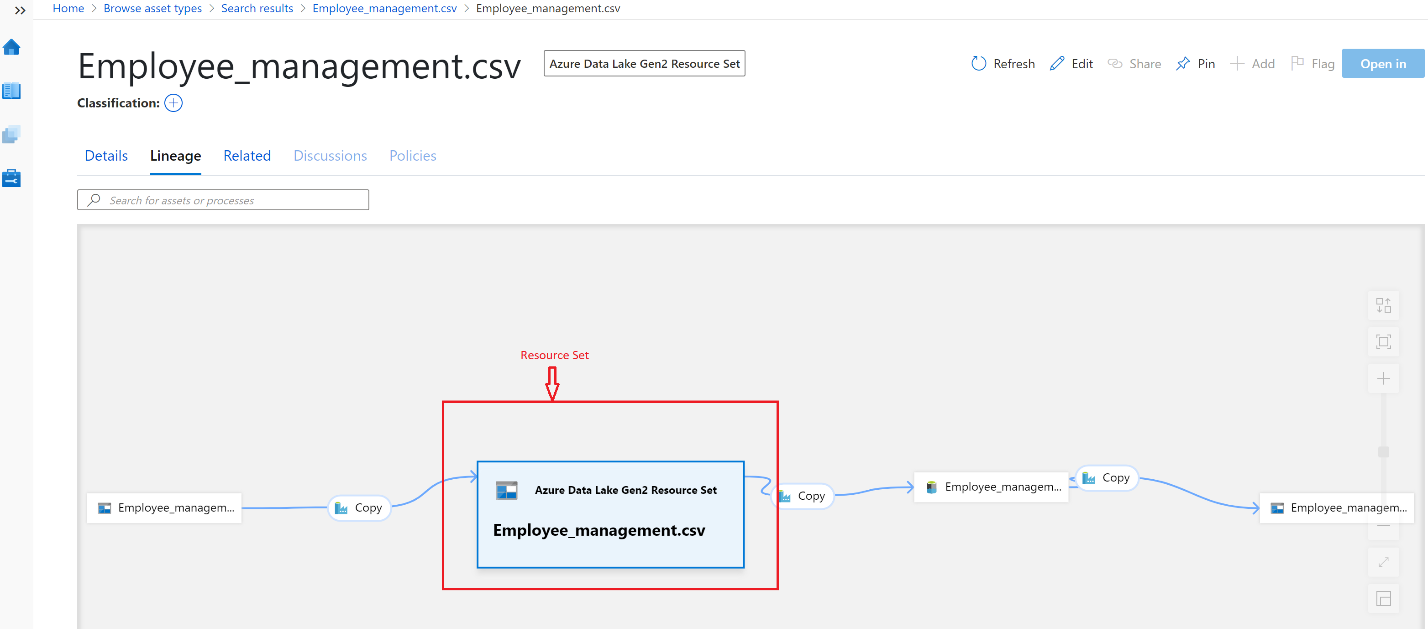Click the Refresh button
This screenshot has width=1428, height=629.
pos(1003,64)
